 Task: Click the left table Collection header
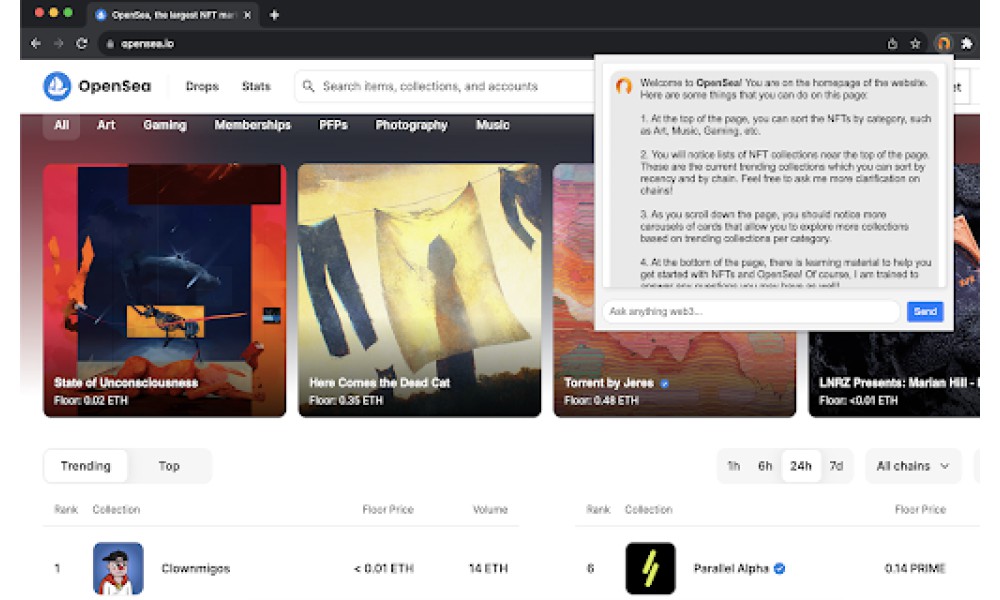click(x=116, y=509)
